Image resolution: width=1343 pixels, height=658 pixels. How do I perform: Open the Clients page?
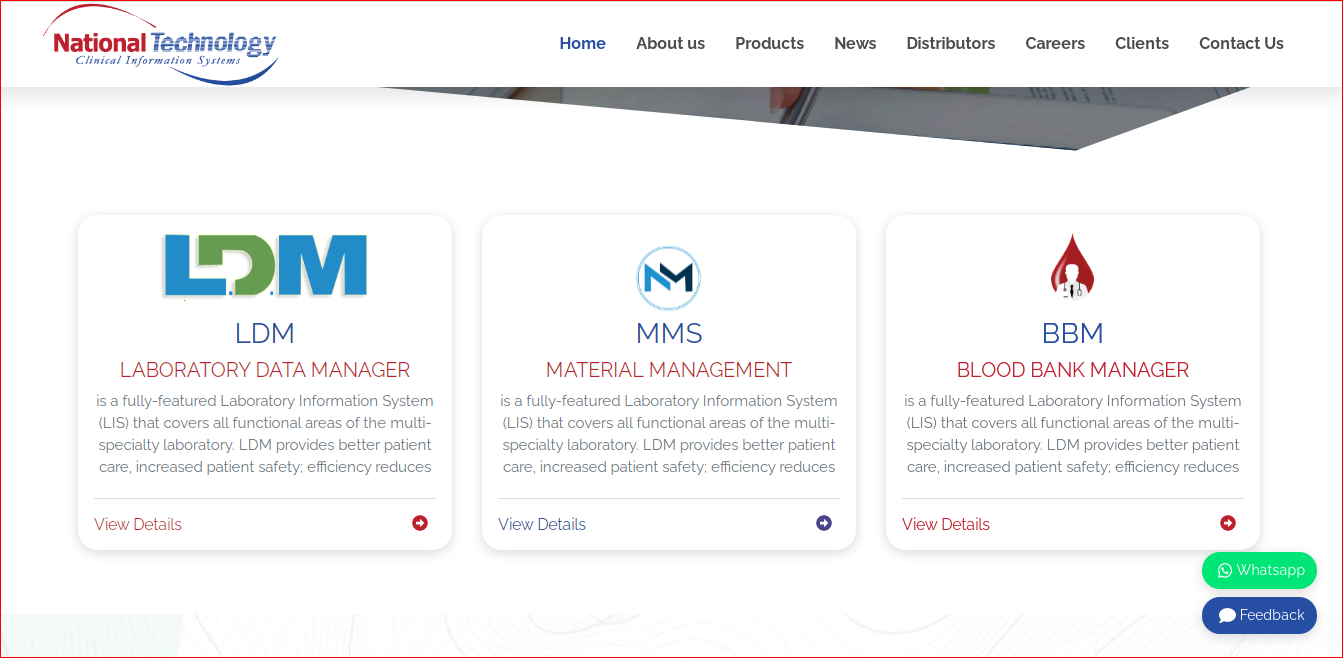(x=1142, y=43)
